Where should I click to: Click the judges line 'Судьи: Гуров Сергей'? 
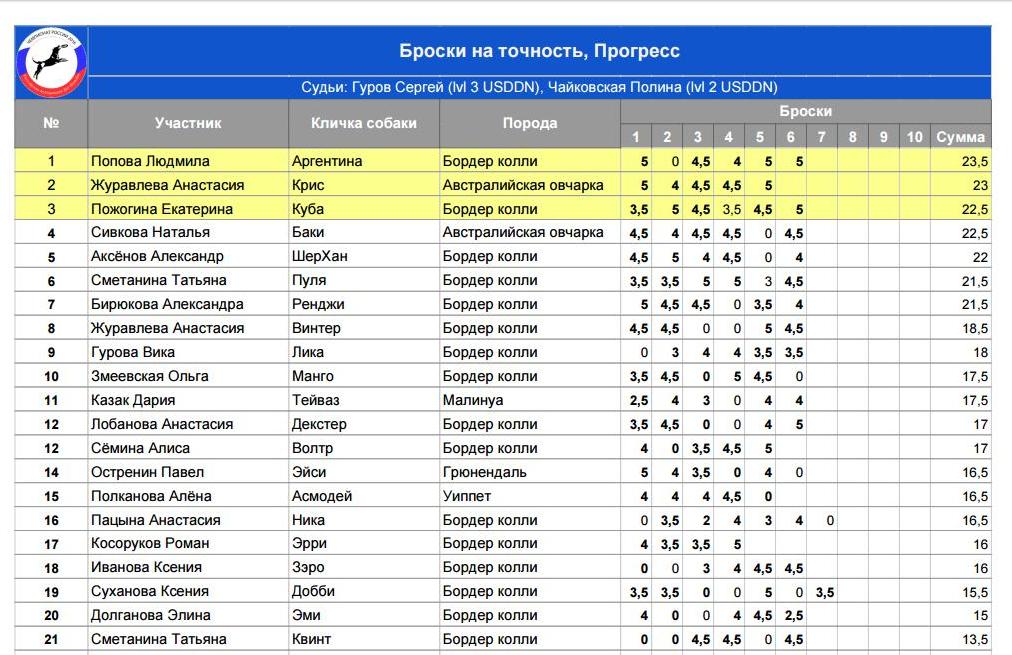click(539, 87)
